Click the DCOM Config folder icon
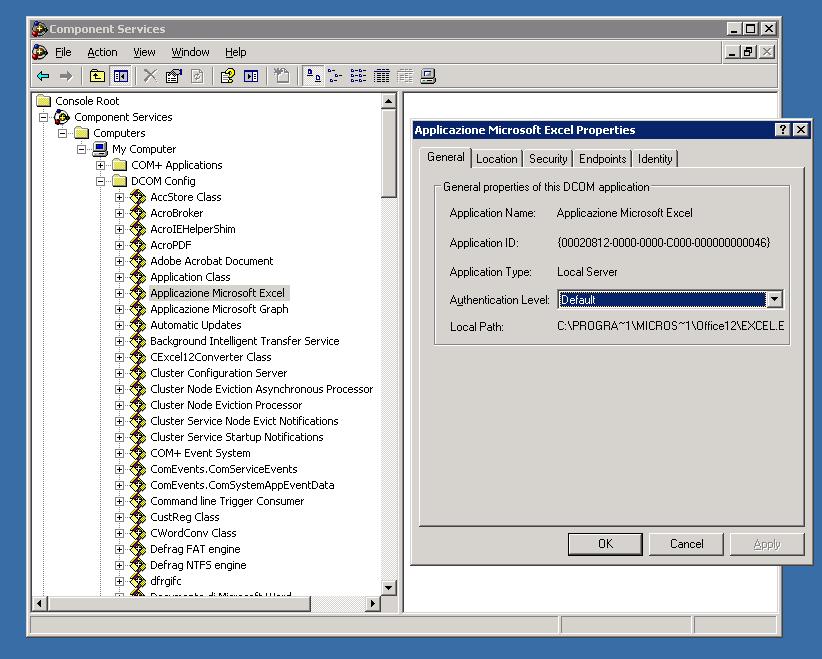The height and width of the screenshot is (659, 822). [x=120, y=181]
